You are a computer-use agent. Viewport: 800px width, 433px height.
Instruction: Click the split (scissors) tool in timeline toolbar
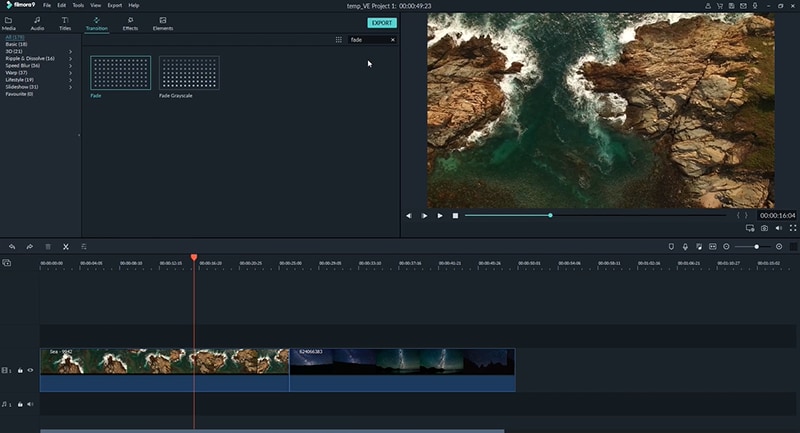pyautogui.click(x=66, y=246)
